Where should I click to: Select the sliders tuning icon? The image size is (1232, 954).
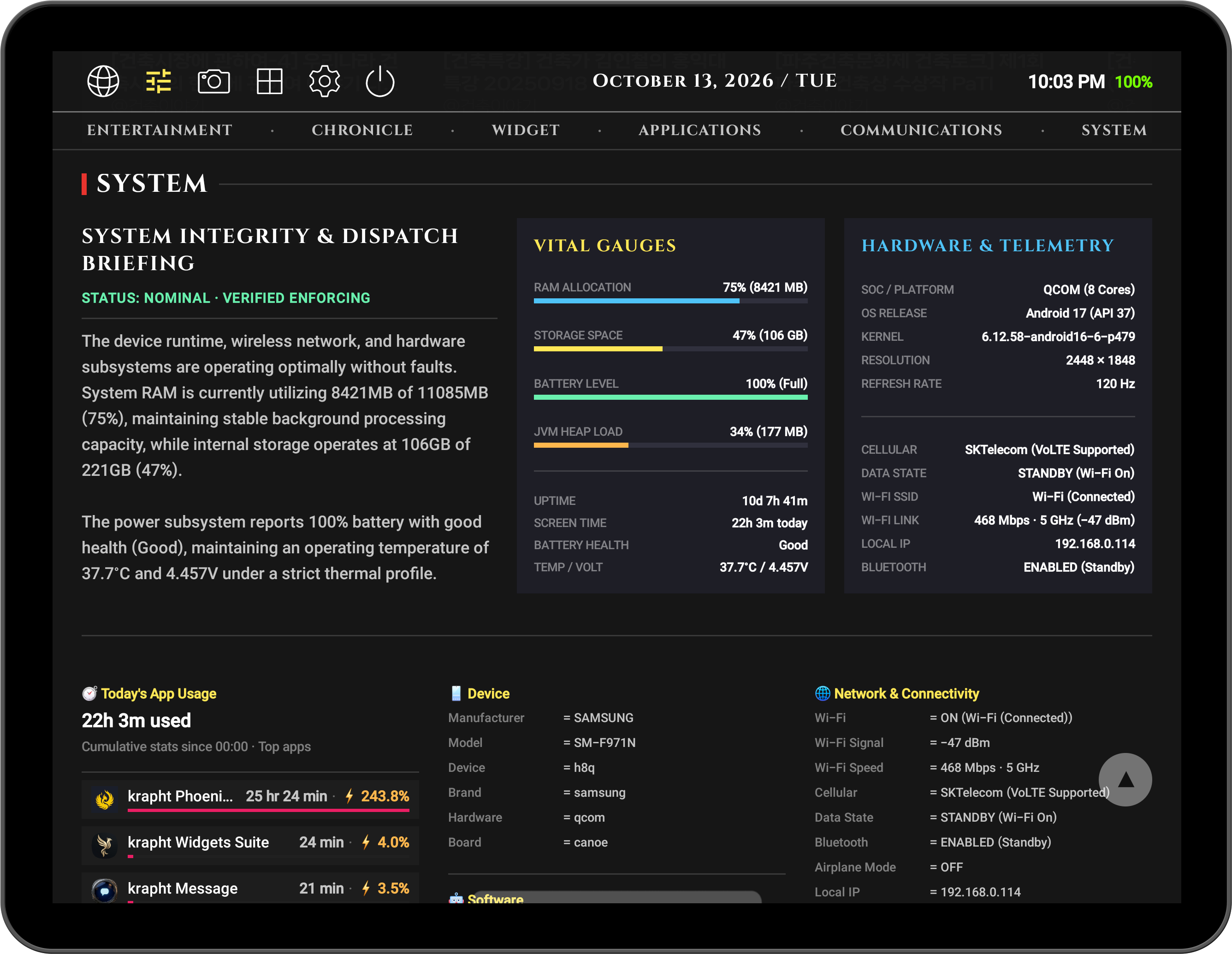159,82
